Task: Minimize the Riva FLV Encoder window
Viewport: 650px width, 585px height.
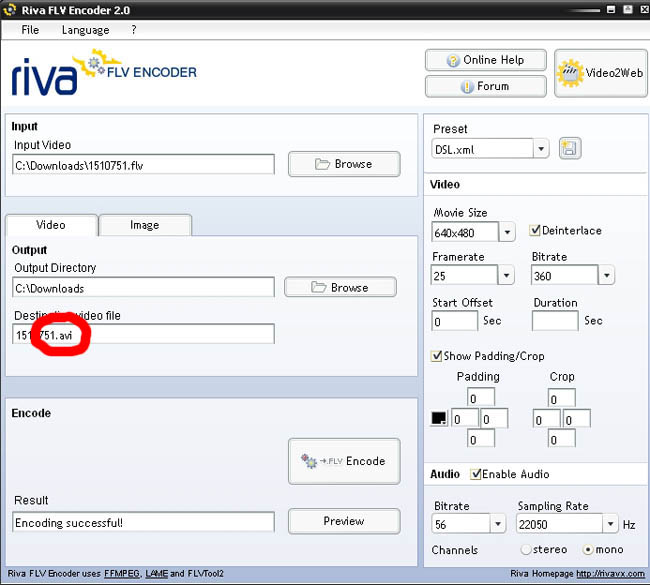Action: (x=611, y=9)
